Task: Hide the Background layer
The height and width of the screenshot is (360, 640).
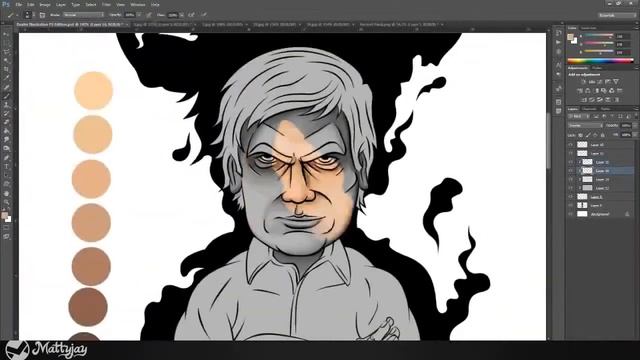Action: tap(571, 214)
